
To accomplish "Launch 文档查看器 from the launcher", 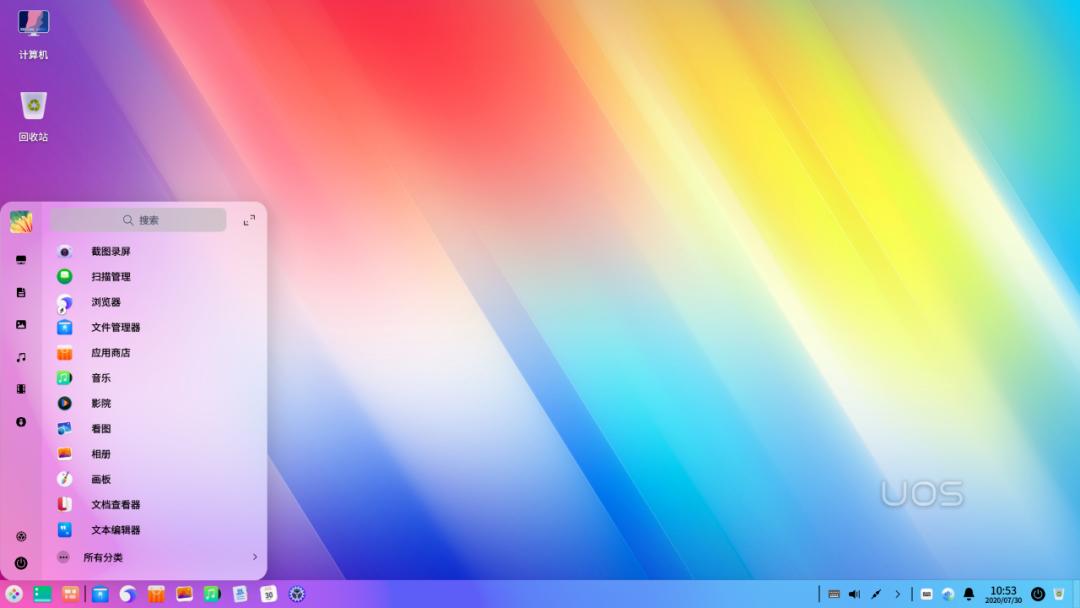I will [x=115, y=505].
